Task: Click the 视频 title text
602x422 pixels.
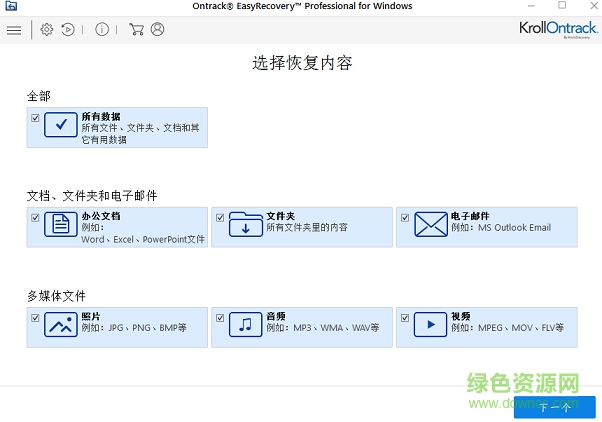Action: click(461, 316)
